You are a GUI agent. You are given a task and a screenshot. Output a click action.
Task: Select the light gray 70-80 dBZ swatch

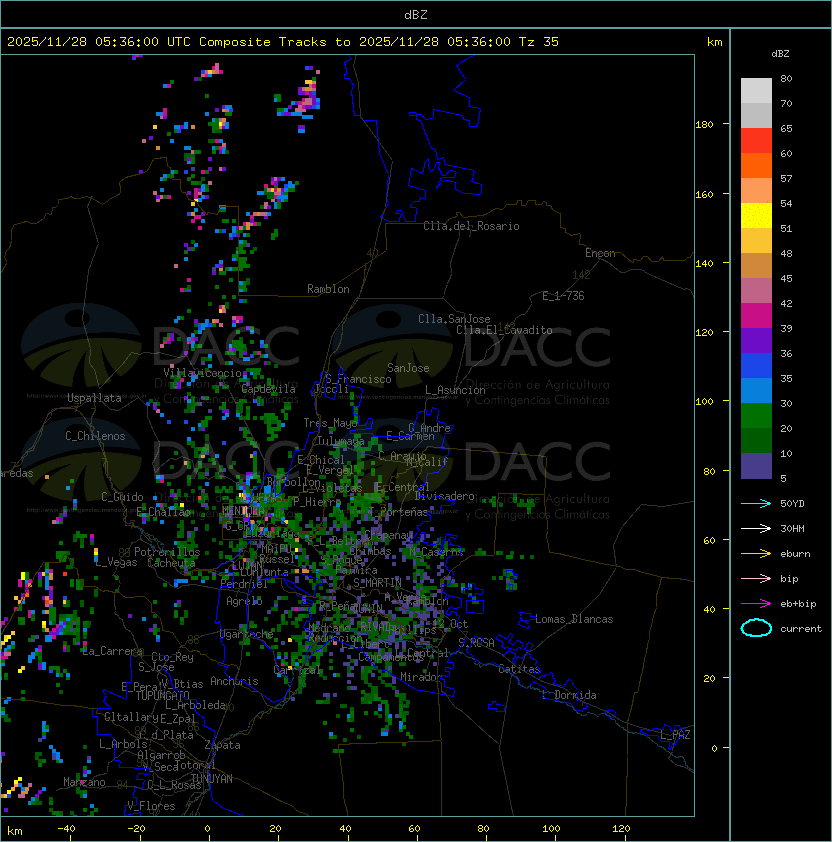click(756, 91)
